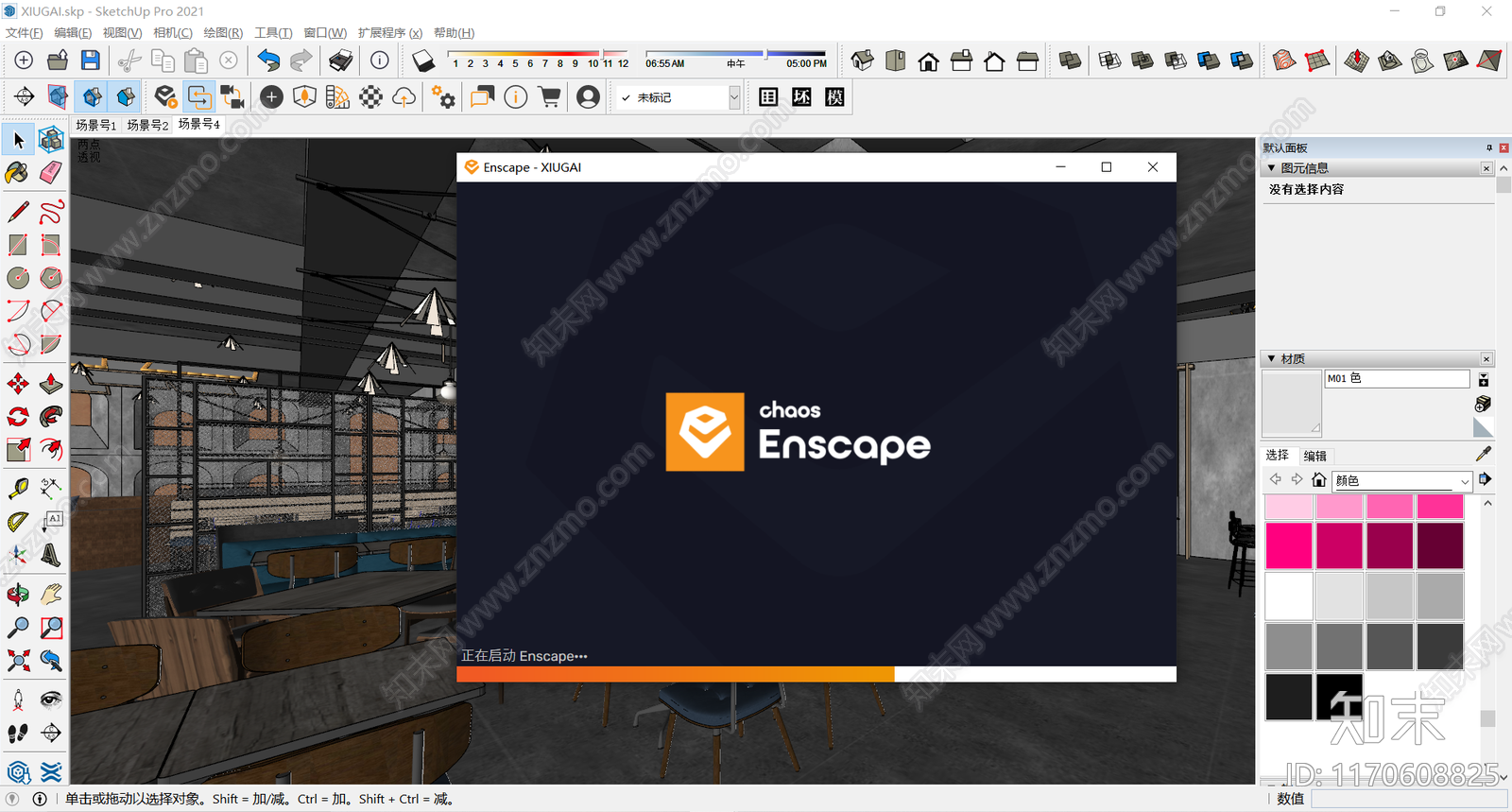Image resolution: width=1512 pixels, height=812 pixels.
Task: Switch to Front house view
Action: 929,60
